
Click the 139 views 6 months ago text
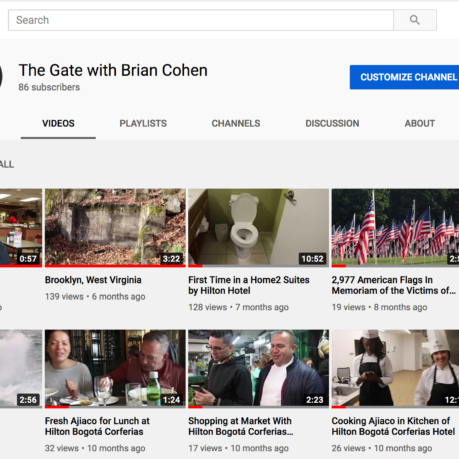tap(95, 297)
